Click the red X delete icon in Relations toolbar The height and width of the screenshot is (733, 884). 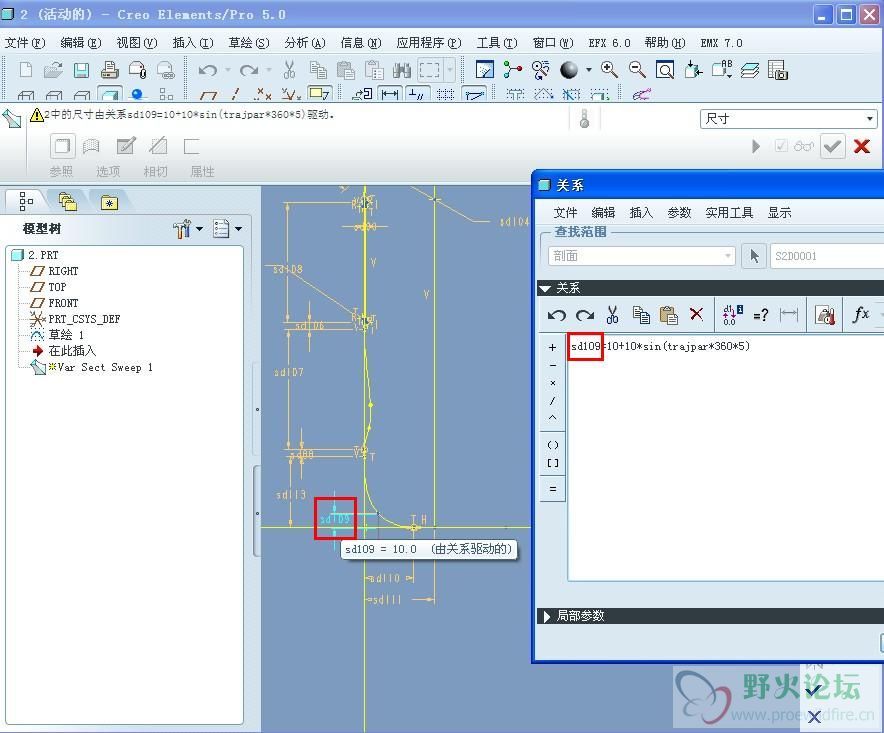[x=697, y=314]
